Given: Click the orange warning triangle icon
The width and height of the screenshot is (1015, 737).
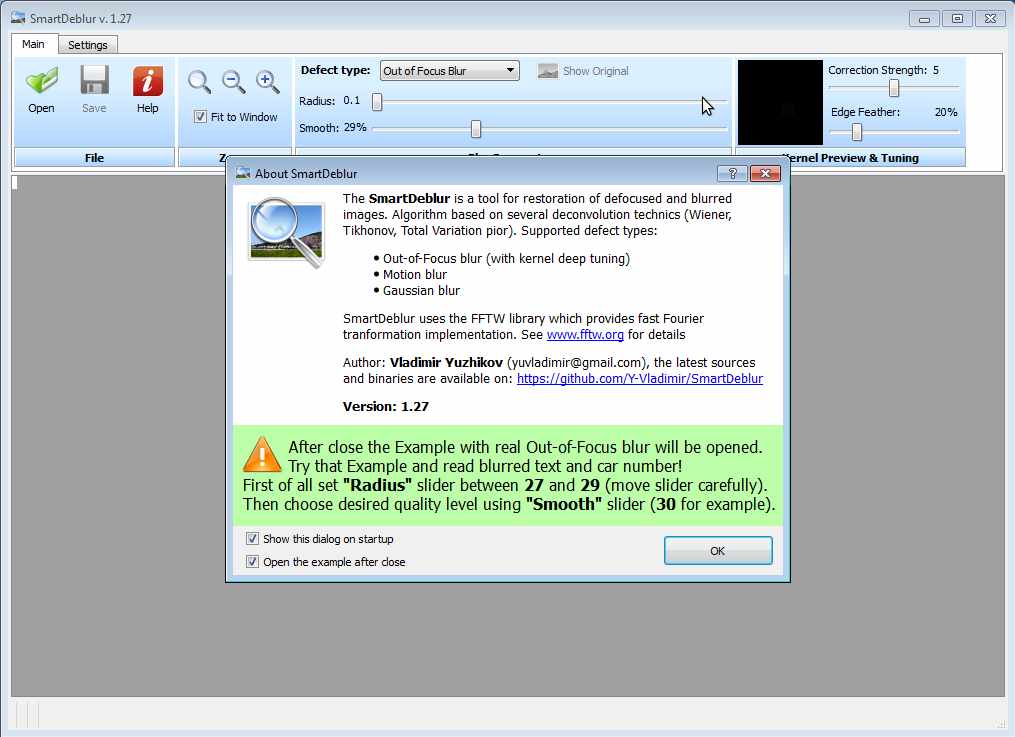Looking at the screenshot, I should (x=262, y=454).
